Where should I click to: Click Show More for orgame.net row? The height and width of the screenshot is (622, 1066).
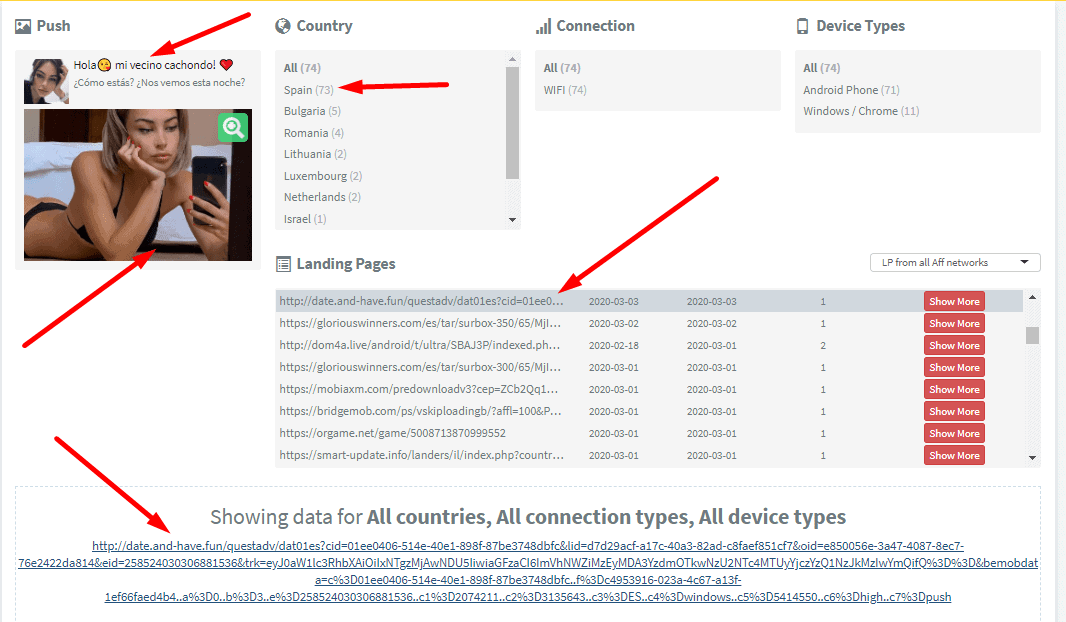click(954, 433)
